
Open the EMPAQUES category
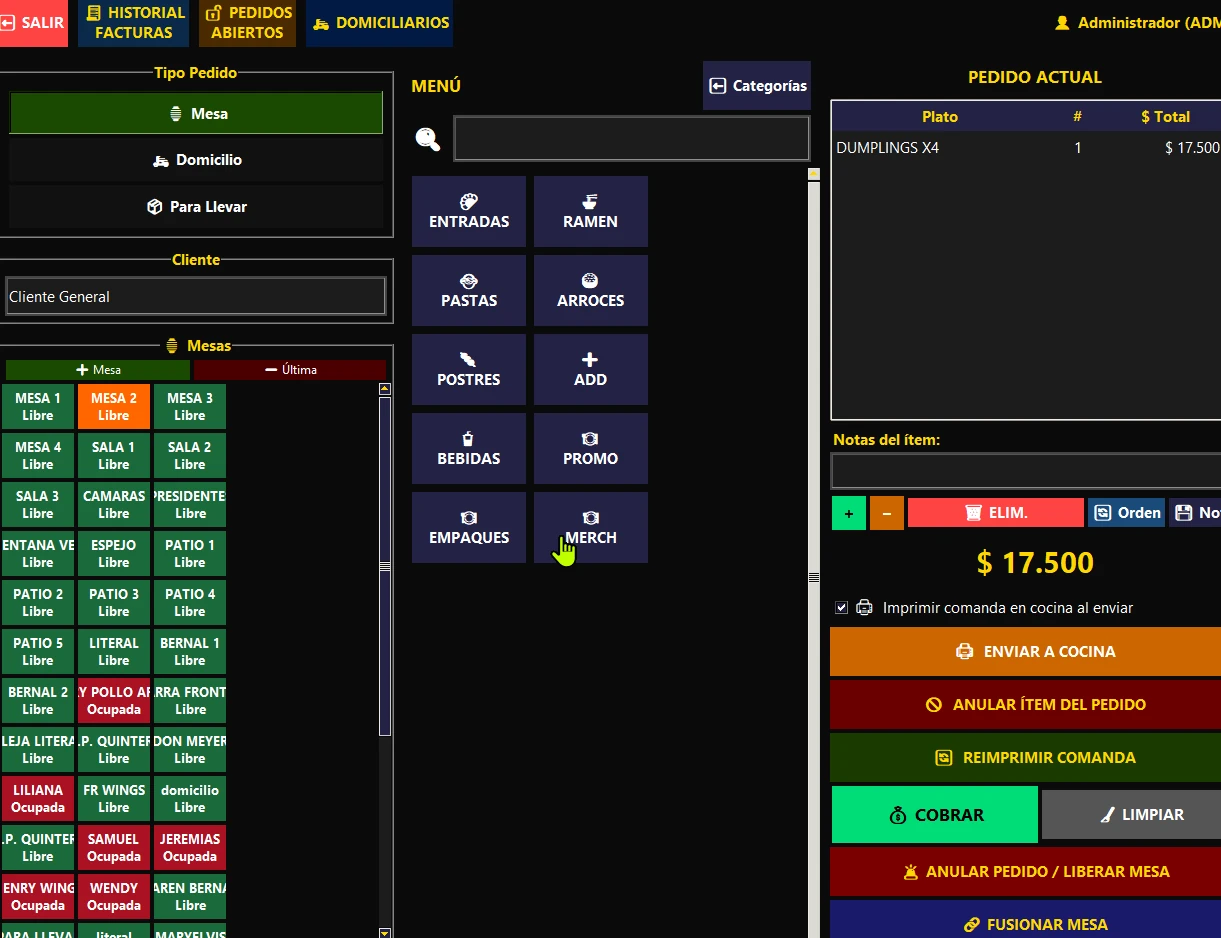469,528
